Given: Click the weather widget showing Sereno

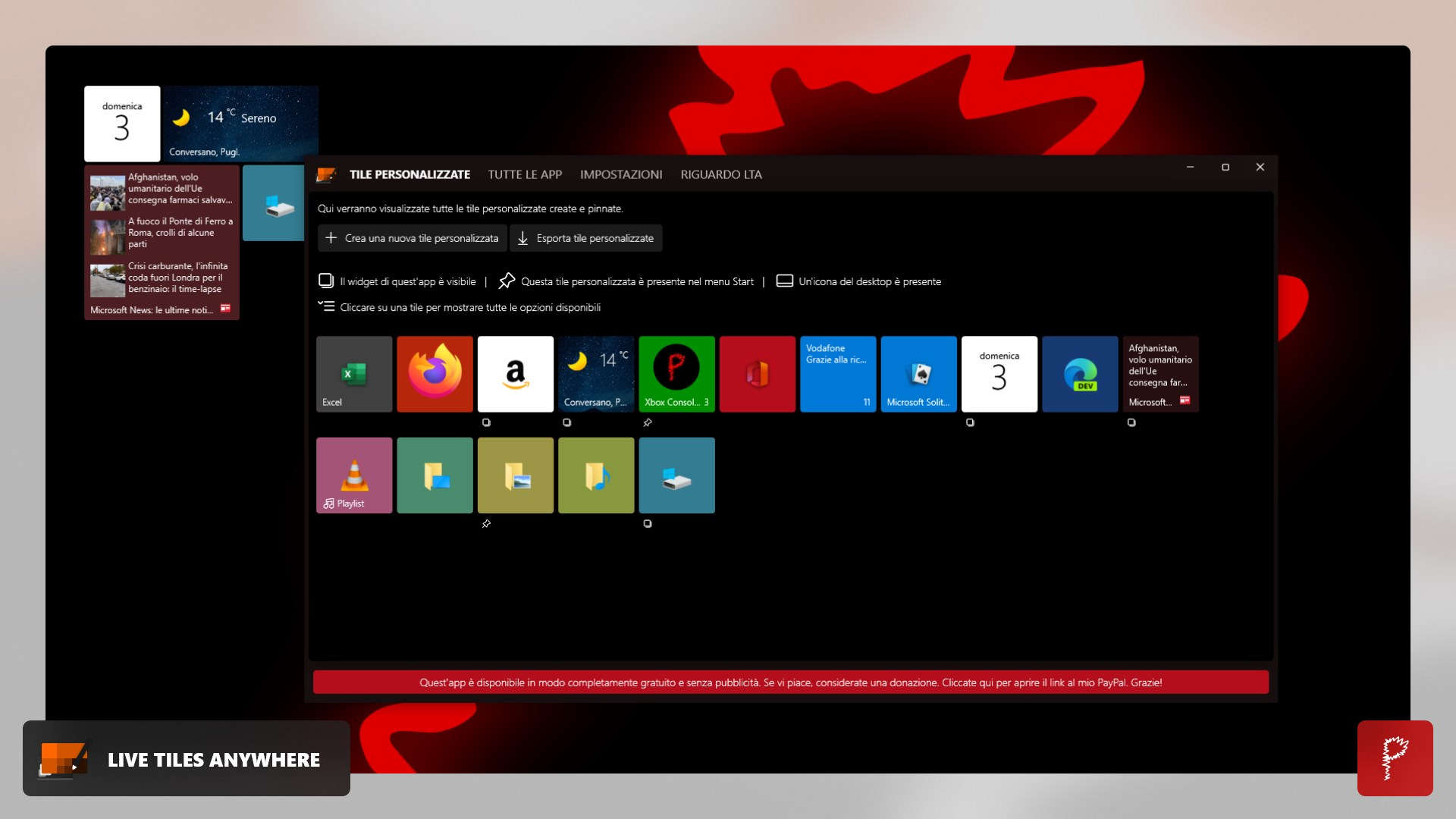Looking at the screenshot, I should [x=240, y=123].
